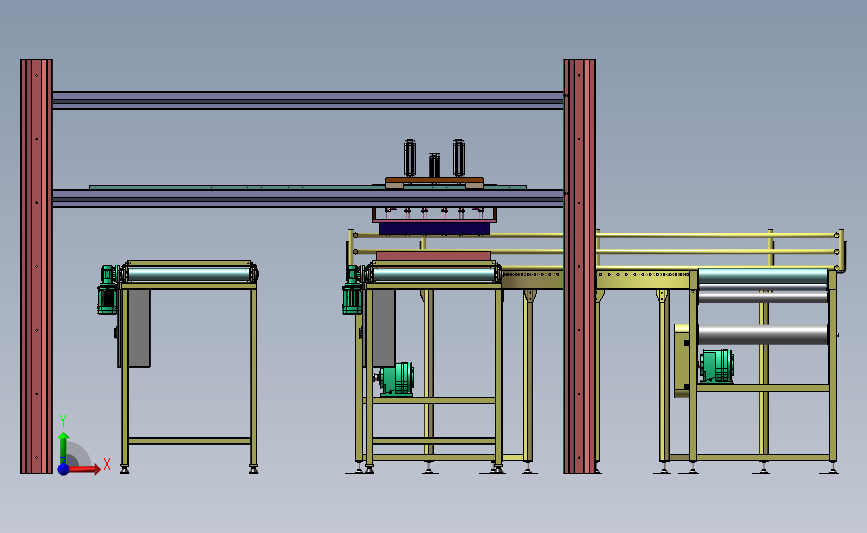
Task: Click the blue origin ball of the triad
Action: click(x=63, y=469)
